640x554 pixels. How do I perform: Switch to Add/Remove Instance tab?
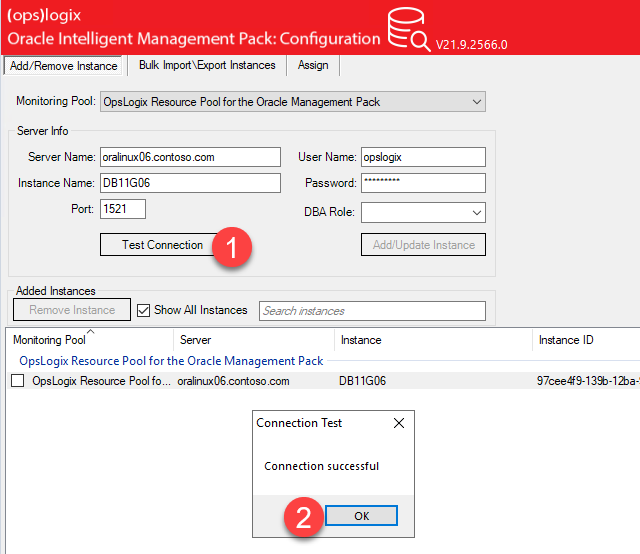coord(63,66)
